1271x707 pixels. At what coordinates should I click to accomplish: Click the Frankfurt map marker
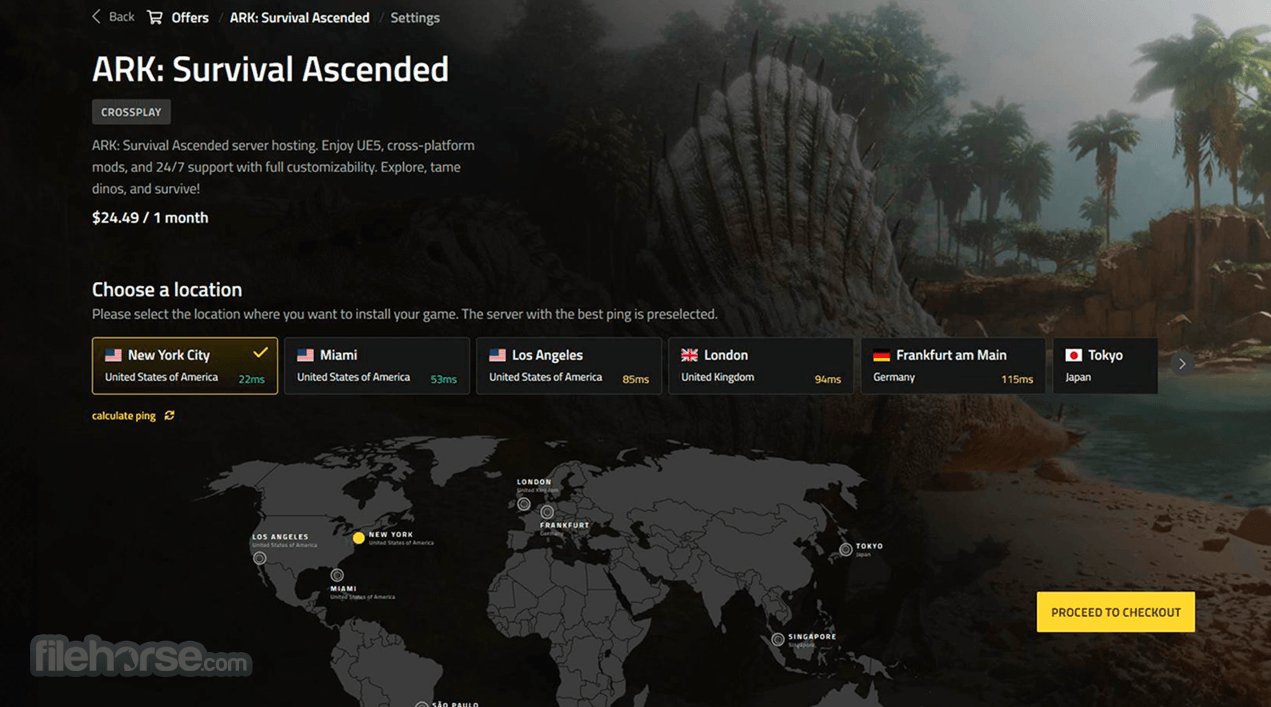547,512
